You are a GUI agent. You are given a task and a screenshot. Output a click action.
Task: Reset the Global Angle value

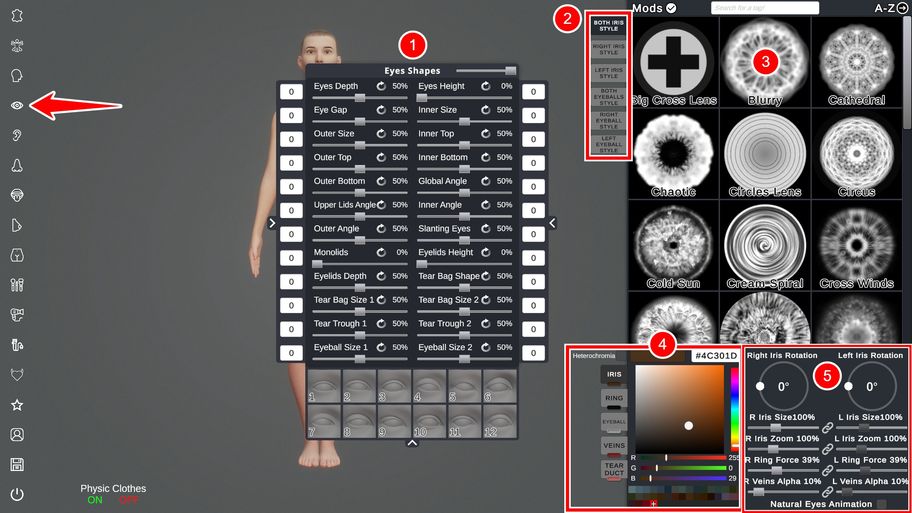pyautogui.click(x=486, y=181)
